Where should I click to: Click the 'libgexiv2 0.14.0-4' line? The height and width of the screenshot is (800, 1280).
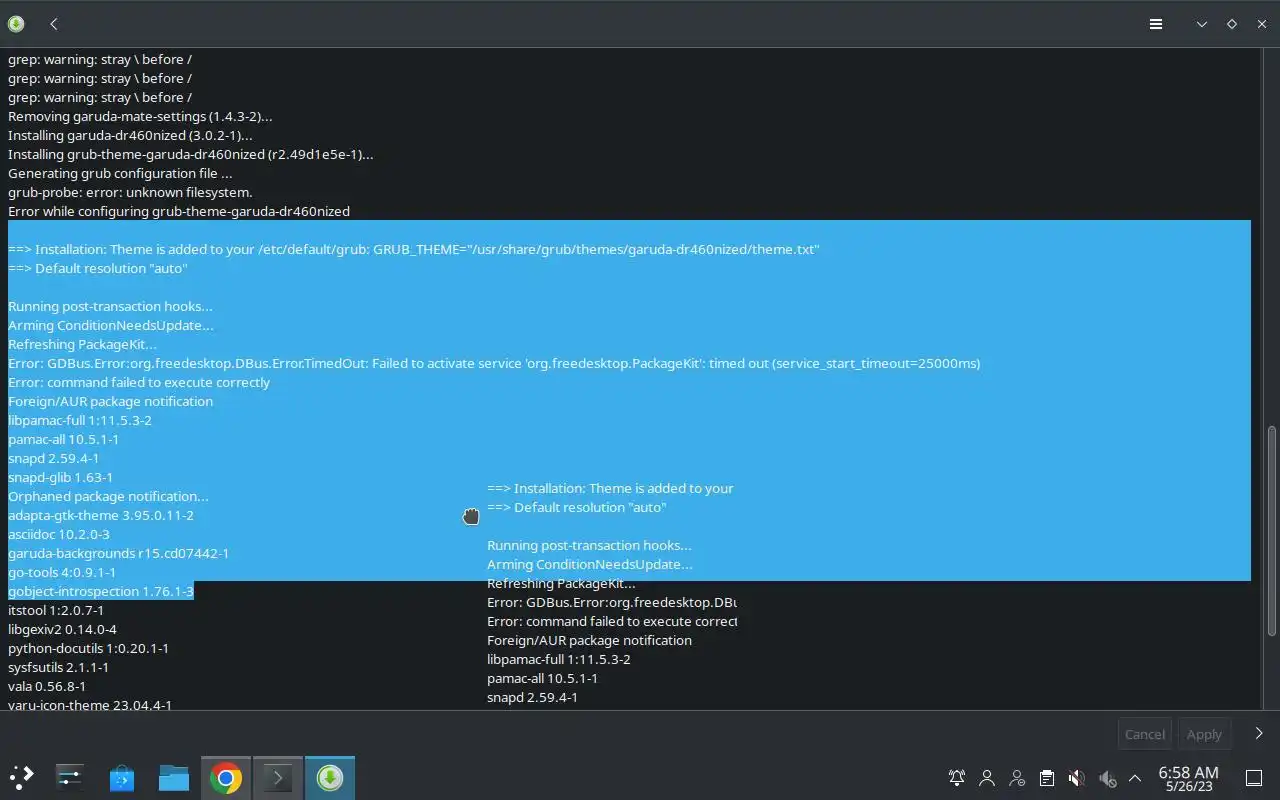point(62,629)
